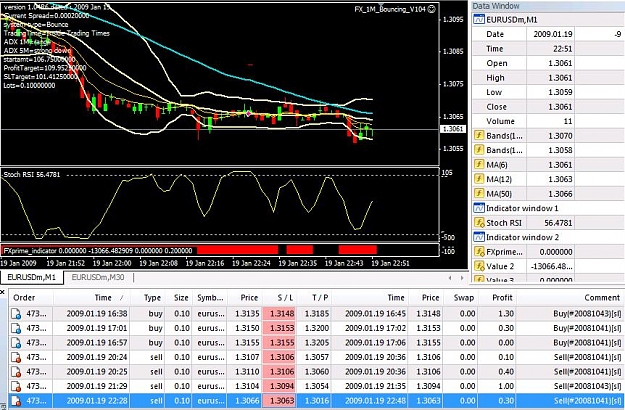Click order icon of highlighted 22:28 sell row

(x=16, y=401)
